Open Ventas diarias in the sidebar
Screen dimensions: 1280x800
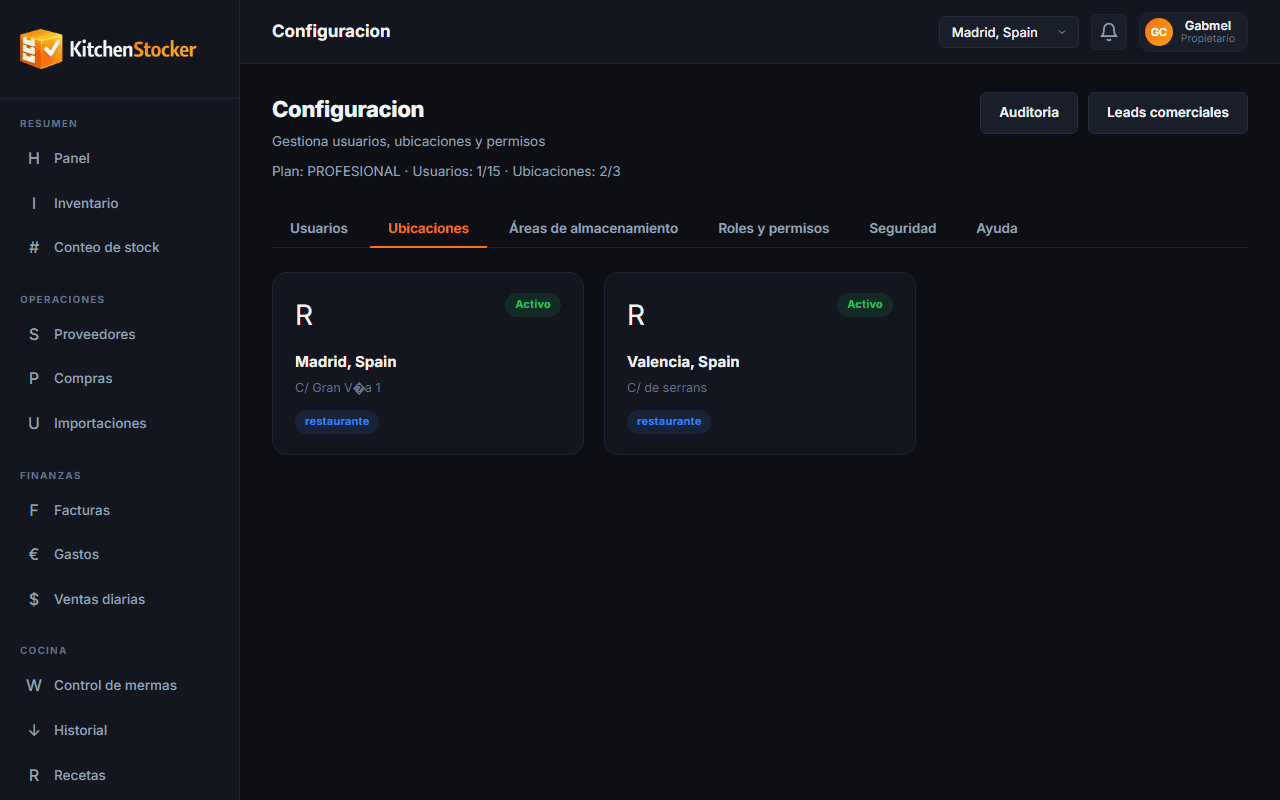(x=120, y=599)
